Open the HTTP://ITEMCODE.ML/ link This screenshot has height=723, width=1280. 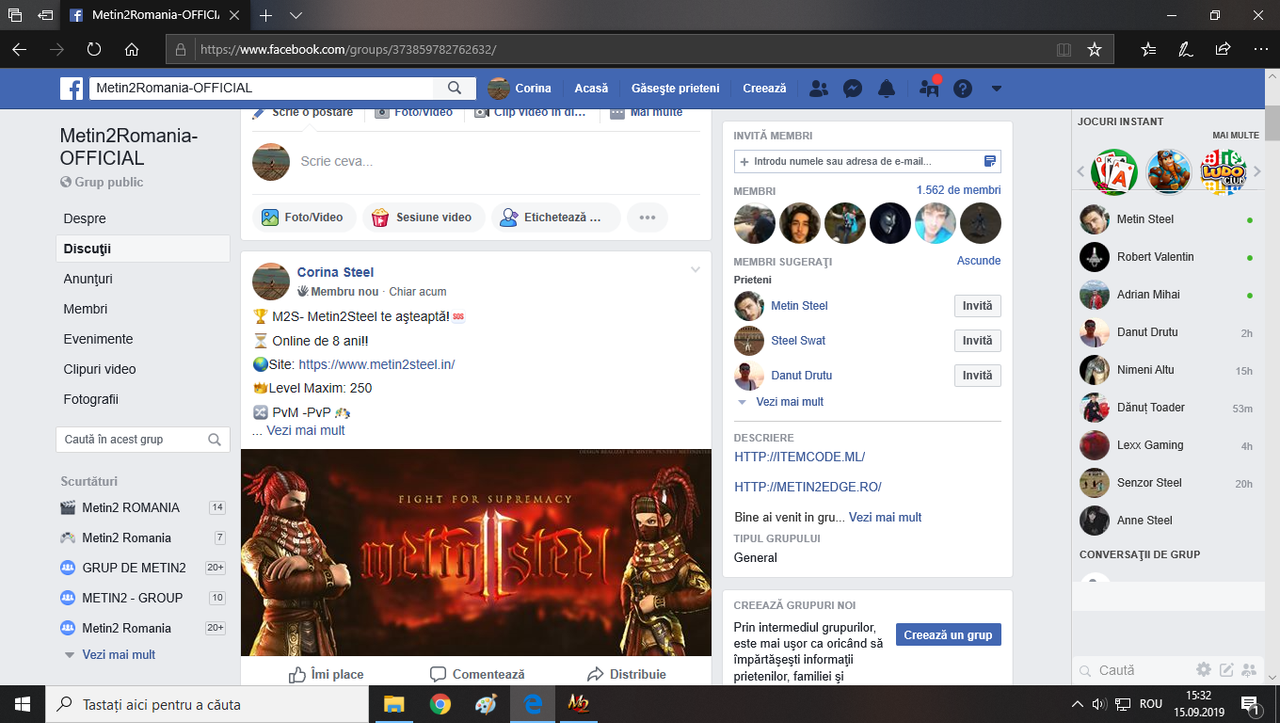[x=799, y=457]
